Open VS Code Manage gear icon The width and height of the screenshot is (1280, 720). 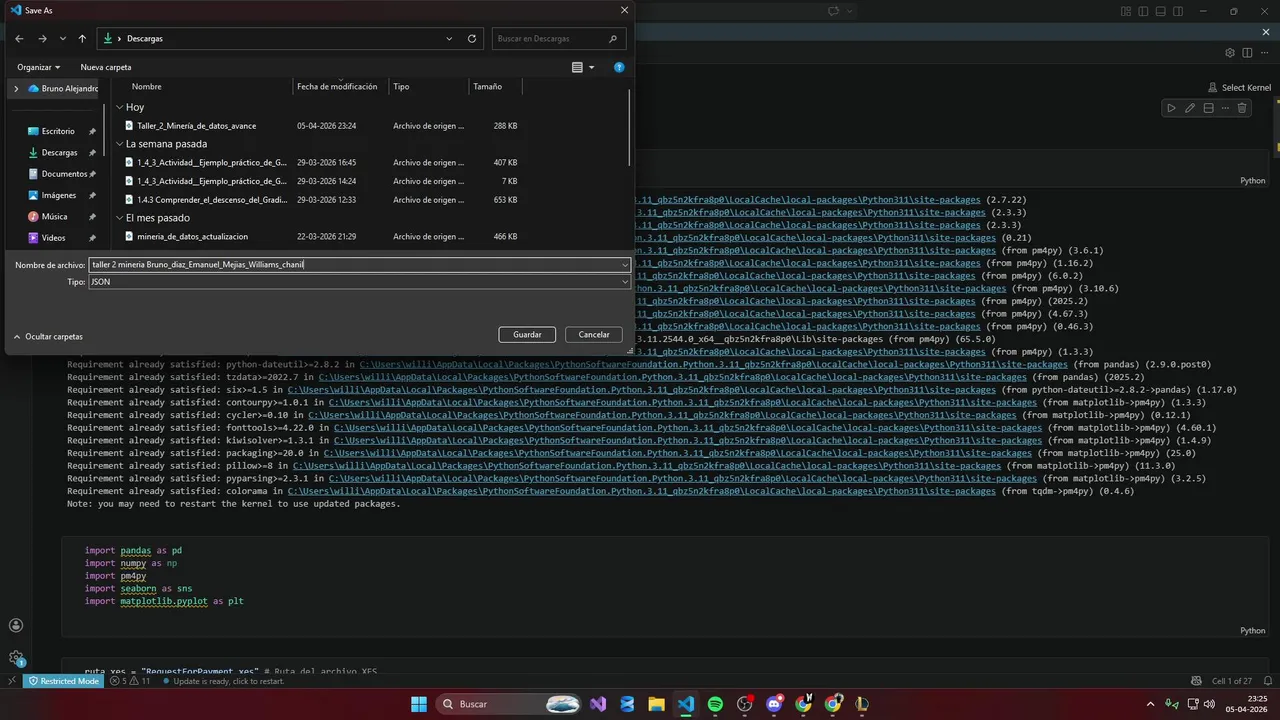(16, 657)
